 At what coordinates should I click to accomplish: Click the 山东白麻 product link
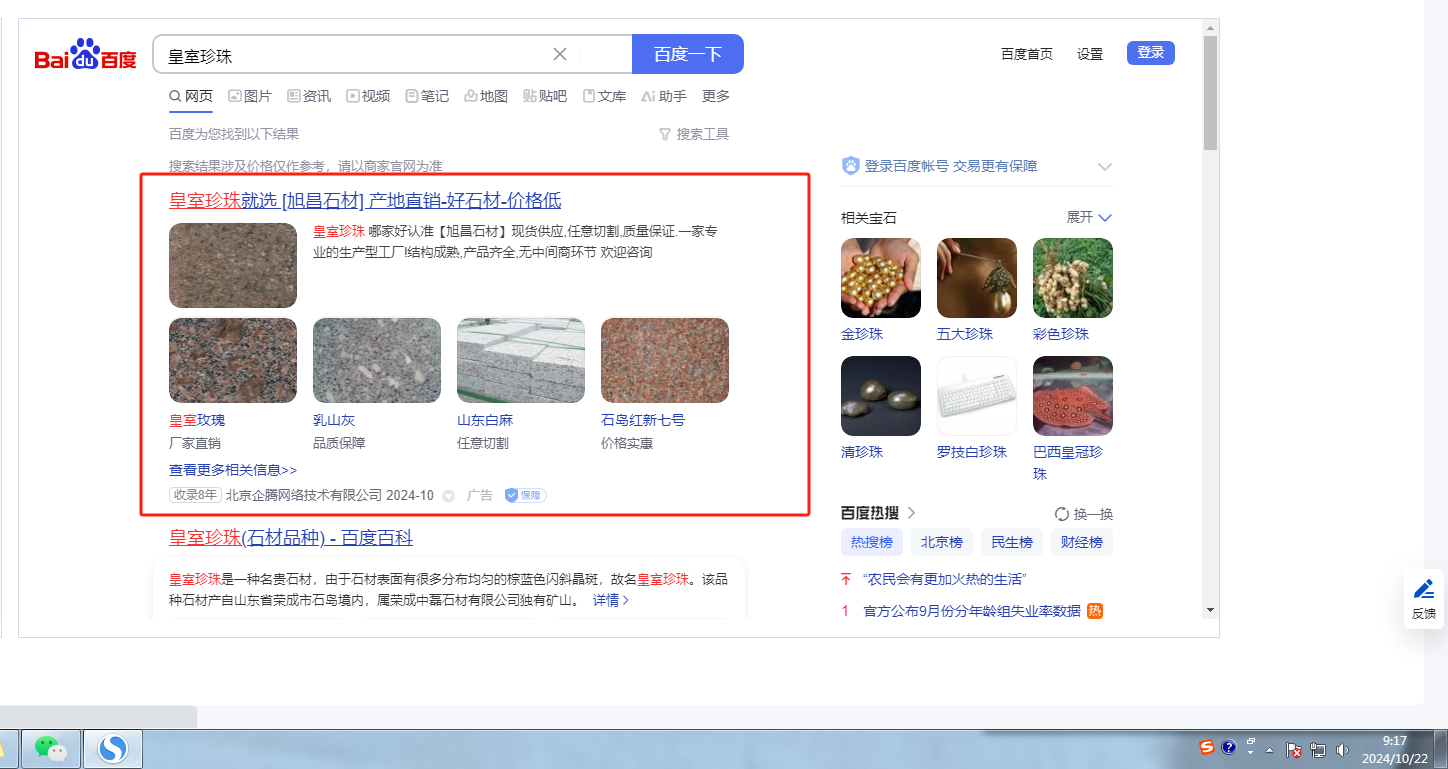[485, 420]
